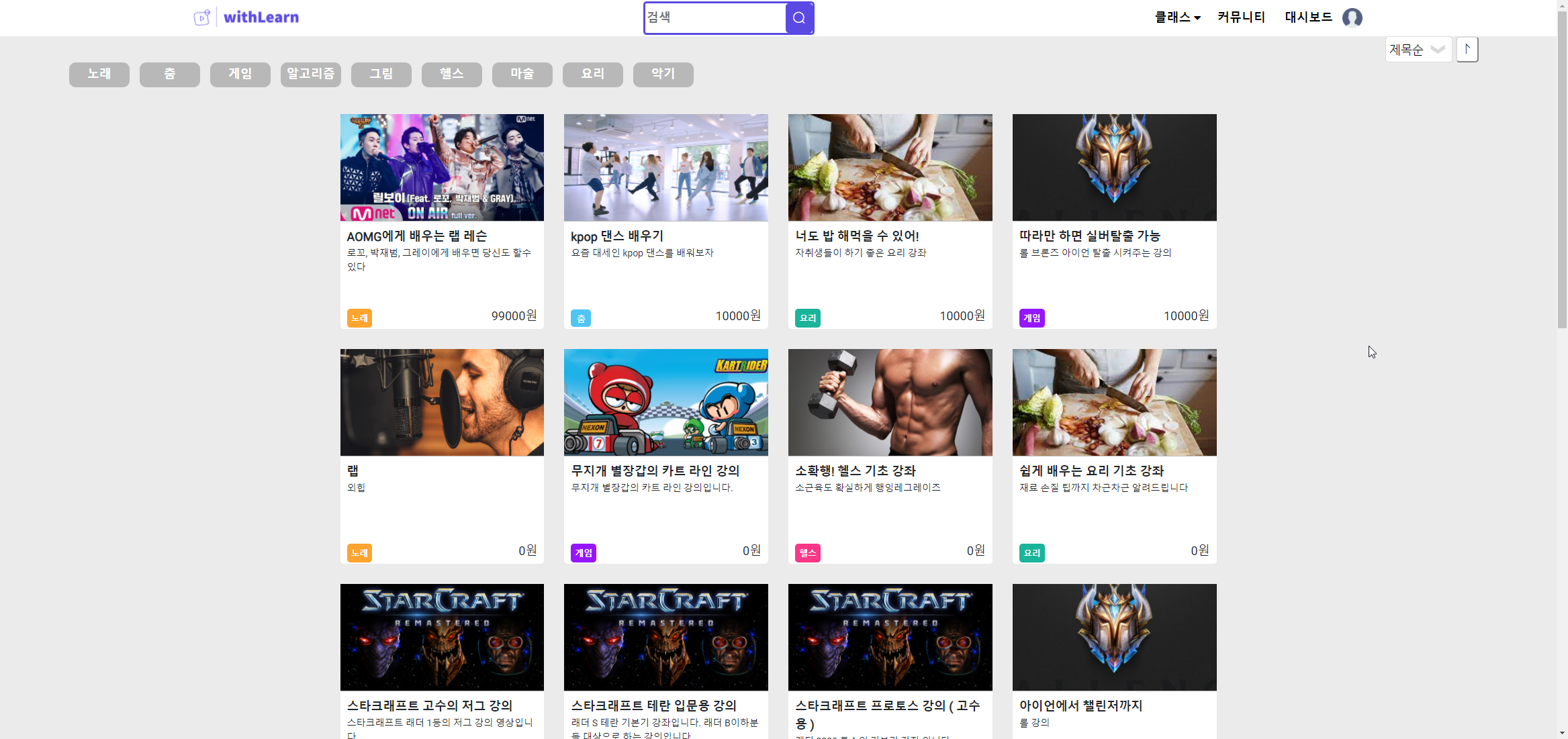This screenshot has width=1568, height=739.
Task: Click the 검색 search input field
Action: 714,18
